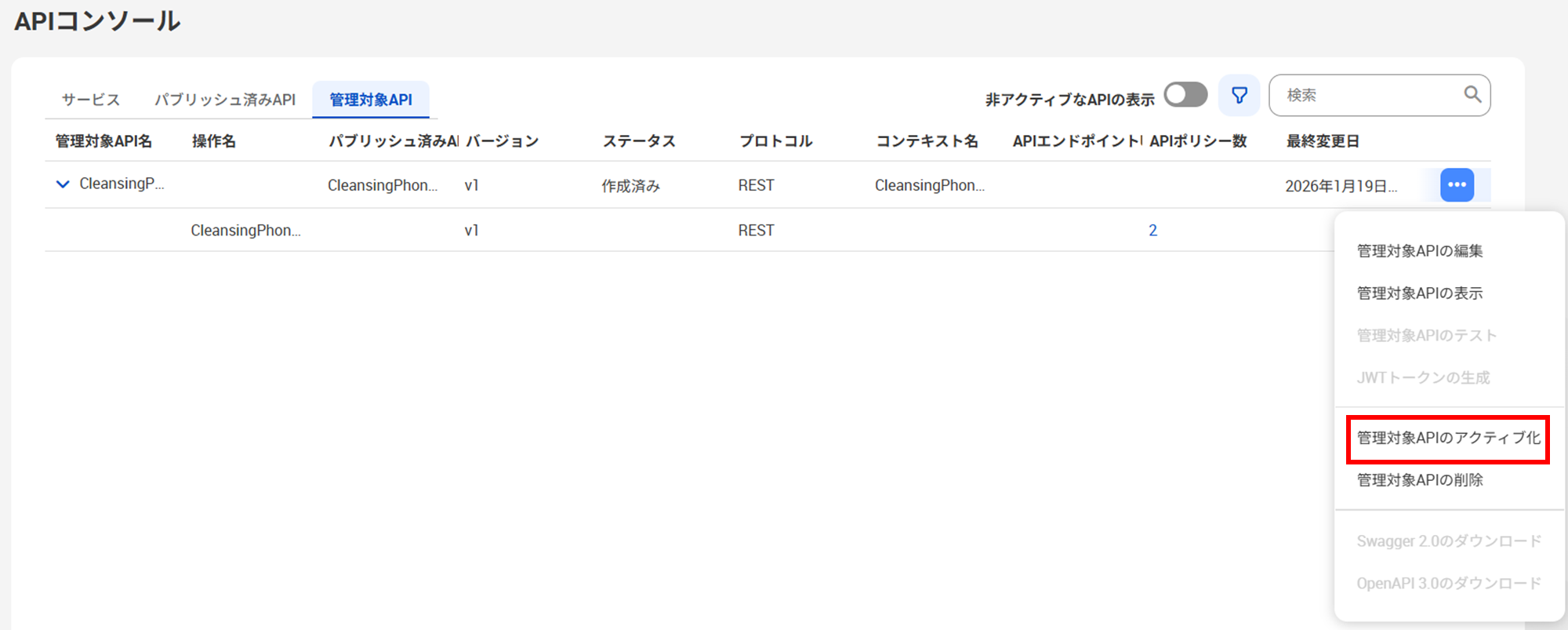Click the JWTトークンの生成 menu entry

pos(1423,378)
